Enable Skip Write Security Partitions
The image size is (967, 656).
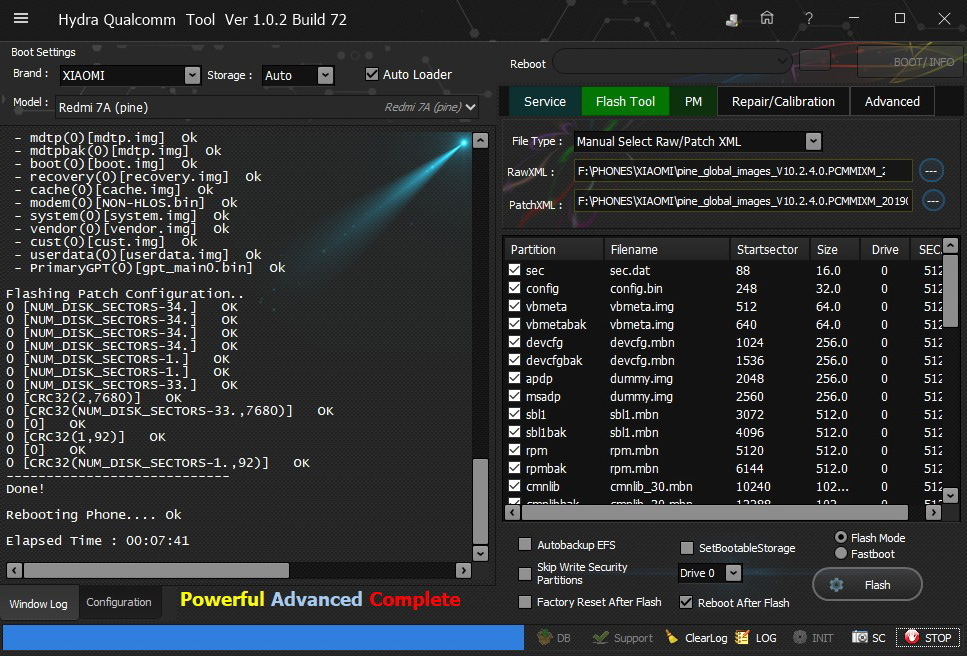525,573
